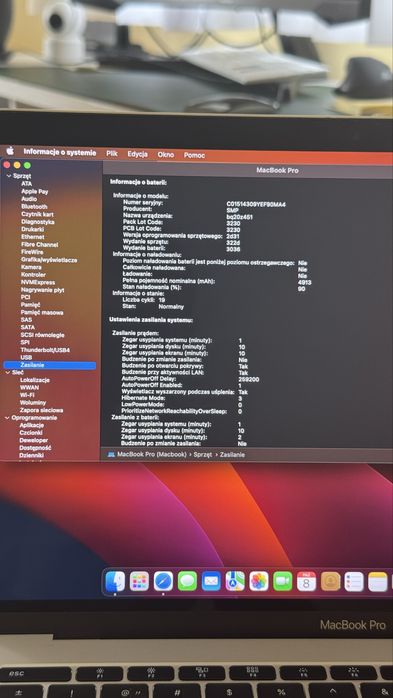Open Mail envelope icon in dock
393x698 pixels.
coord(211,581)
